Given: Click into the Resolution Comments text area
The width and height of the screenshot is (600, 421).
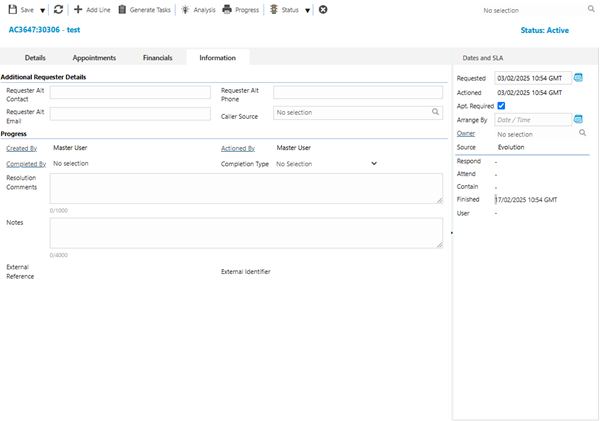Looking at the screenshot, I should tap(246, 188).
